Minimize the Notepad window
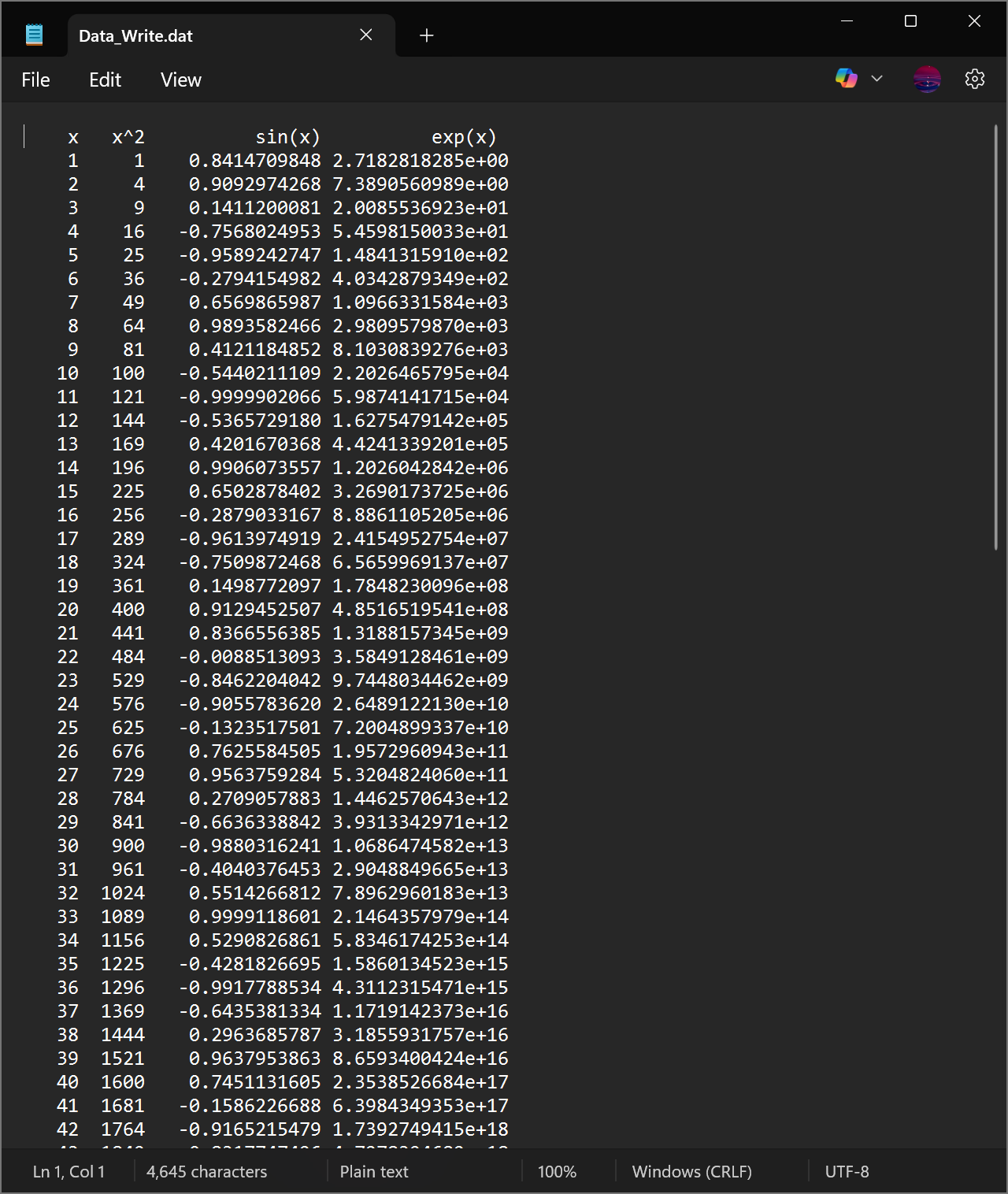The width and height of the screenshot is (1008, 1194). [x=847, y=21]
